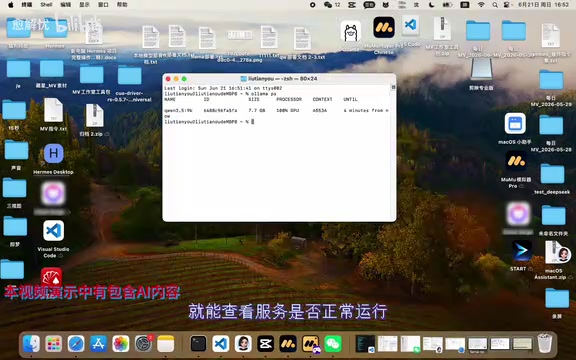Click CapCut status icon in menu bar
This screenshot has width=576, height=360.
[352, 5]
